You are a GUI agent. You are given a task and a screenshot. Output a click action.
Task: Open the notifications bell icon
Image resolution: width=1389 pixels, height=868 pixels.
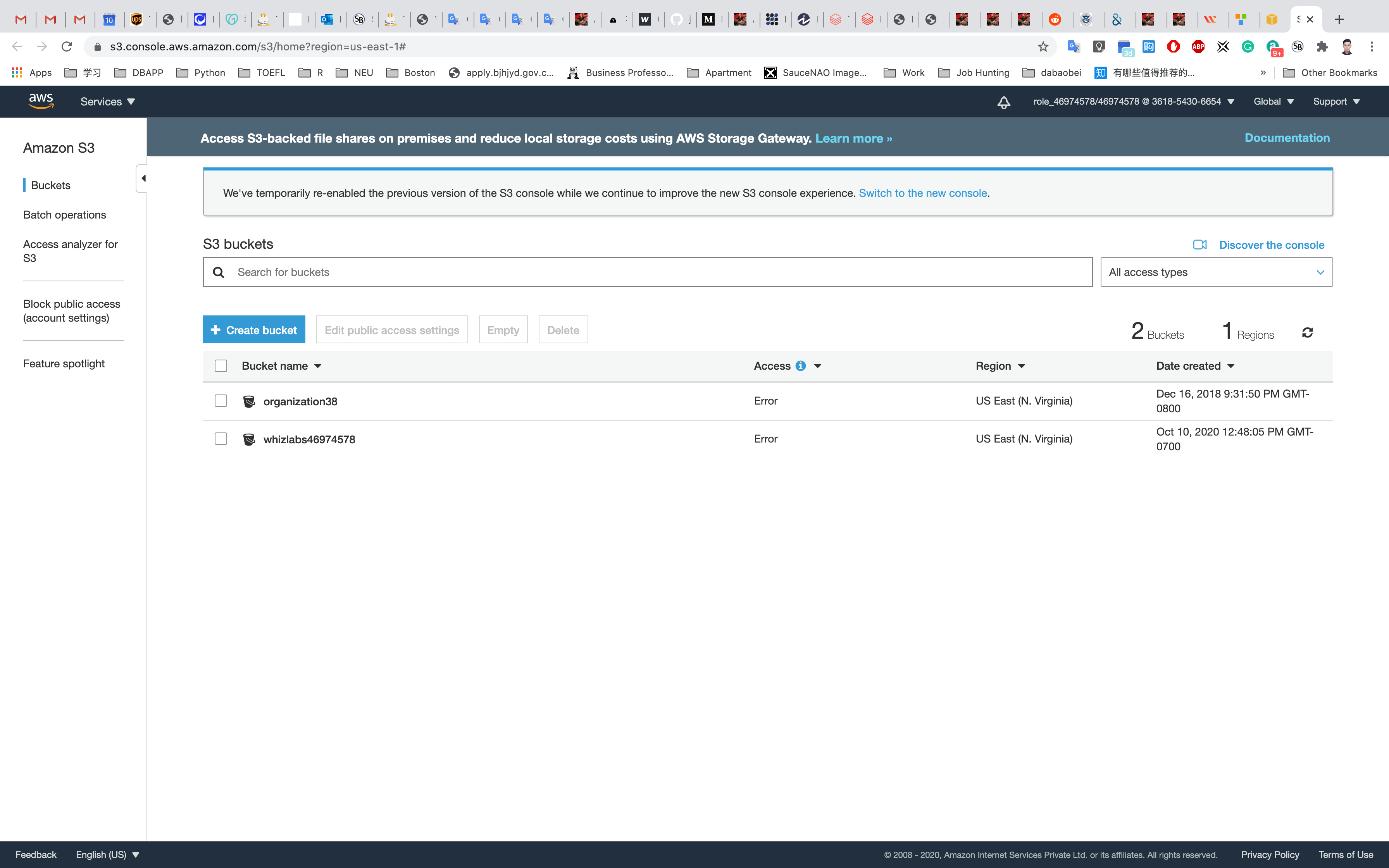click(x=1003, y=102)
